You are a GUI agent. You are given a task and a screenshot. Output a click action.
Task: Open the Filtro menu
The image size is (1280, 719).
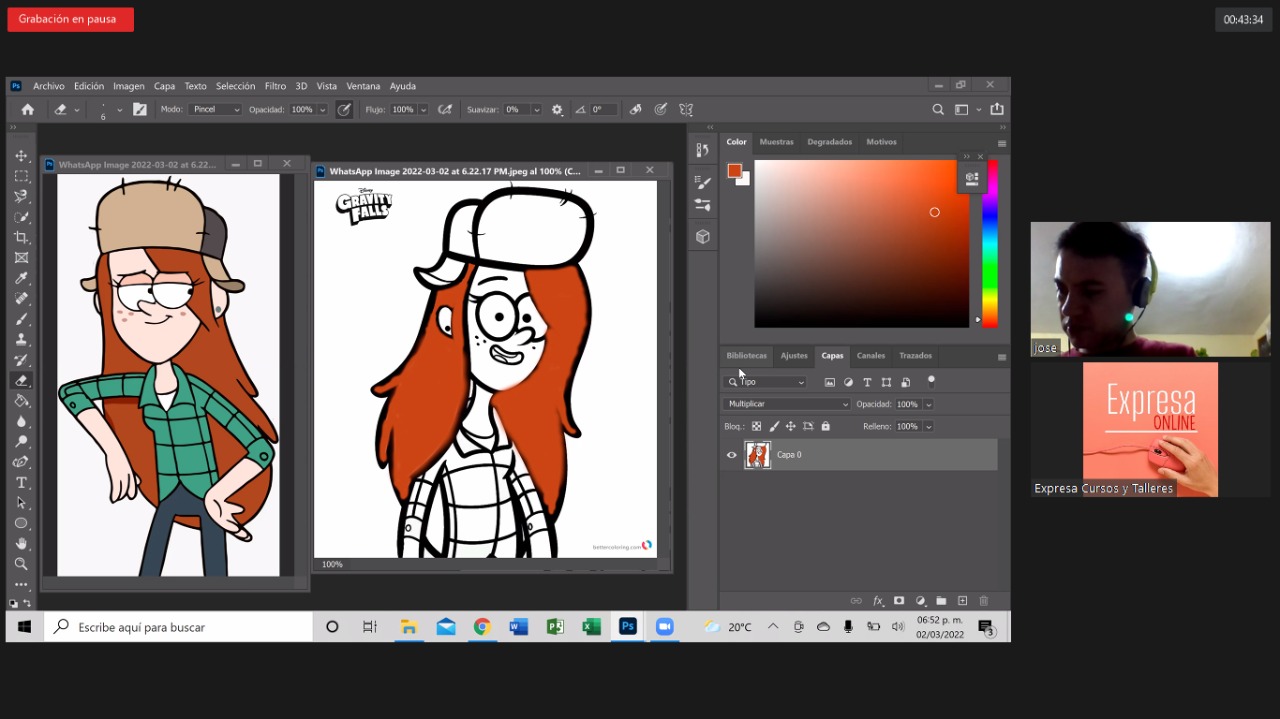(275, 86)
